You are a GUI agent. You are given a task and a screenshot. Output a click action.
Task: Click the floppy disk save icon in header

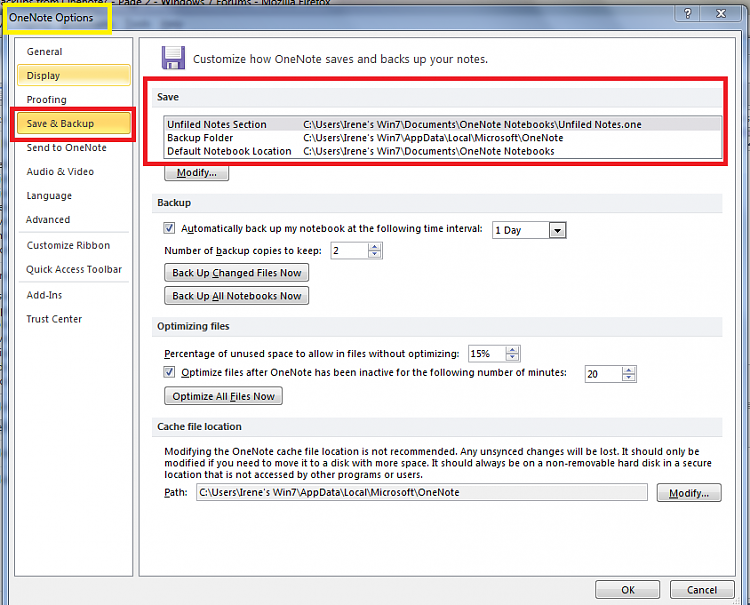point(173,58)
